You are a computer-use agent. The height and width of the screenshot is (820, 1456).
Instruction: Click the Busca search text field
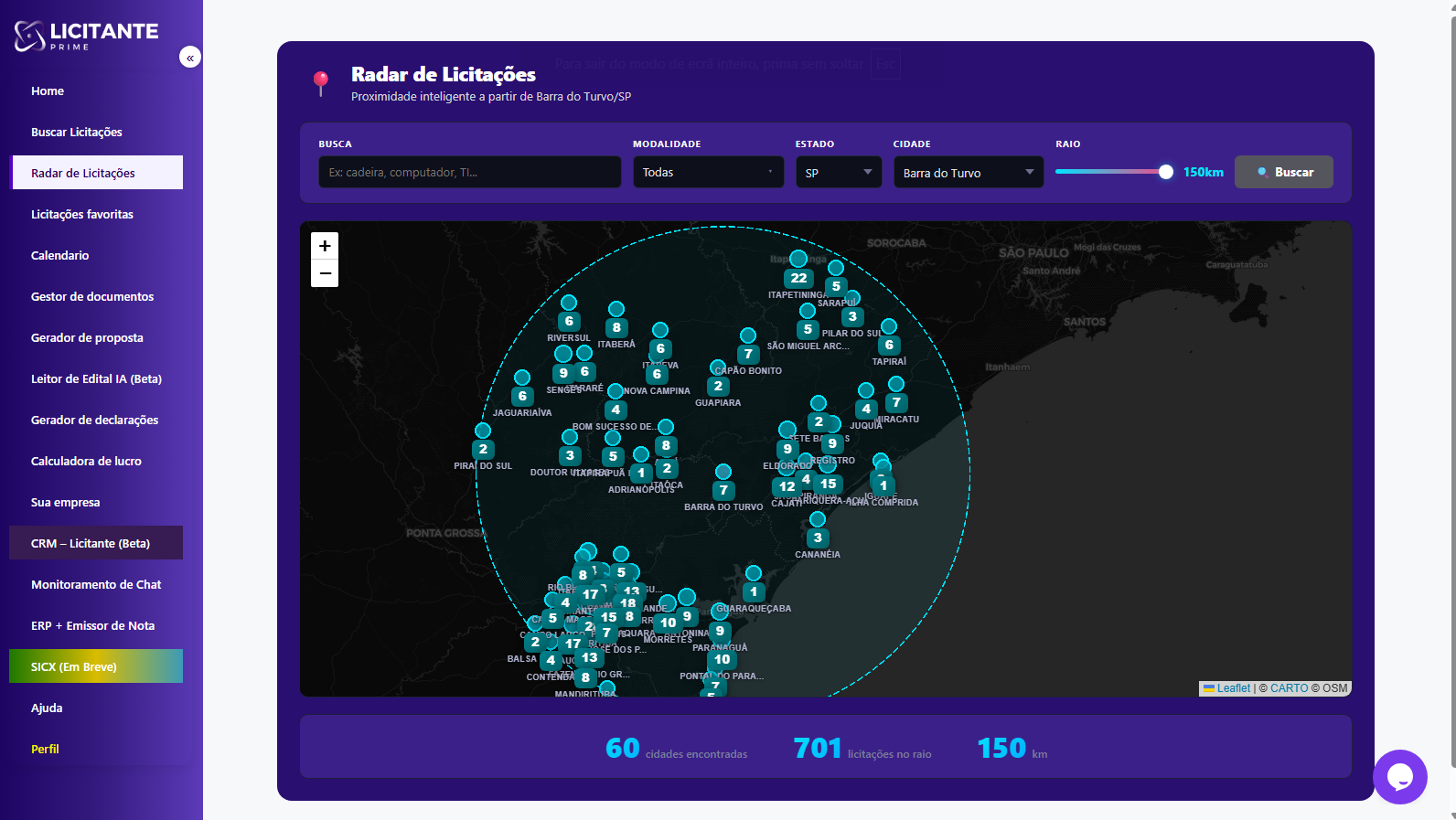pyautogui.click(x=469, y=172)
